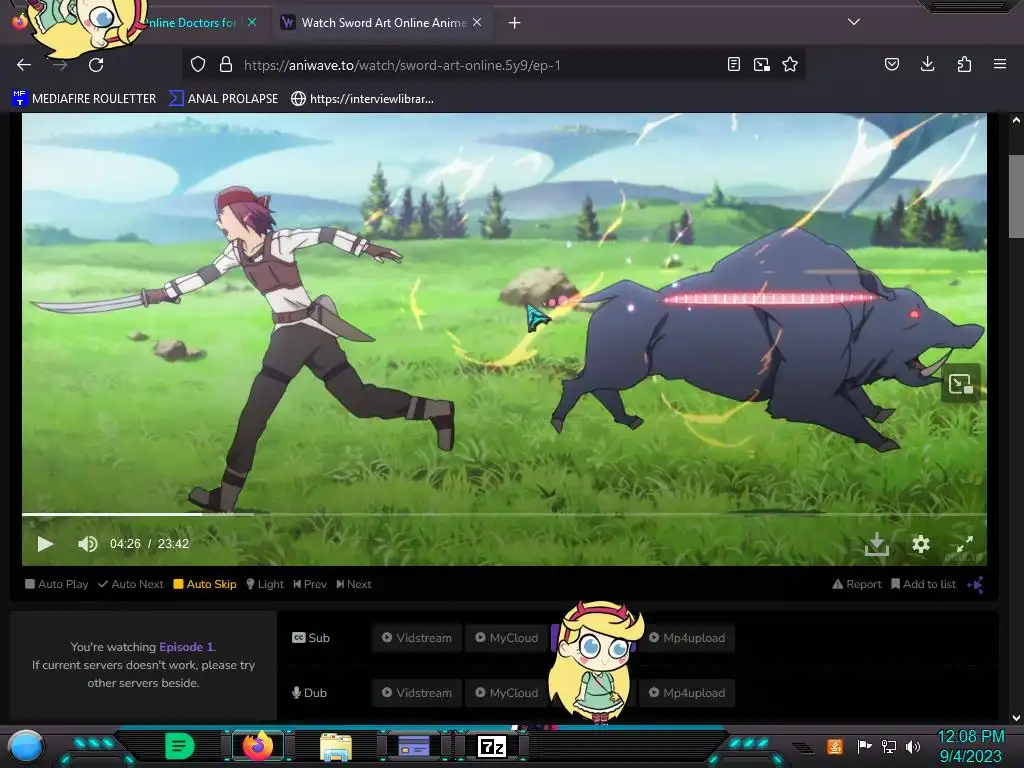Open the extensions puzzle menu
Viewport: 1024px width, 768px height.
pyautogui.click(x=964, y=64)
